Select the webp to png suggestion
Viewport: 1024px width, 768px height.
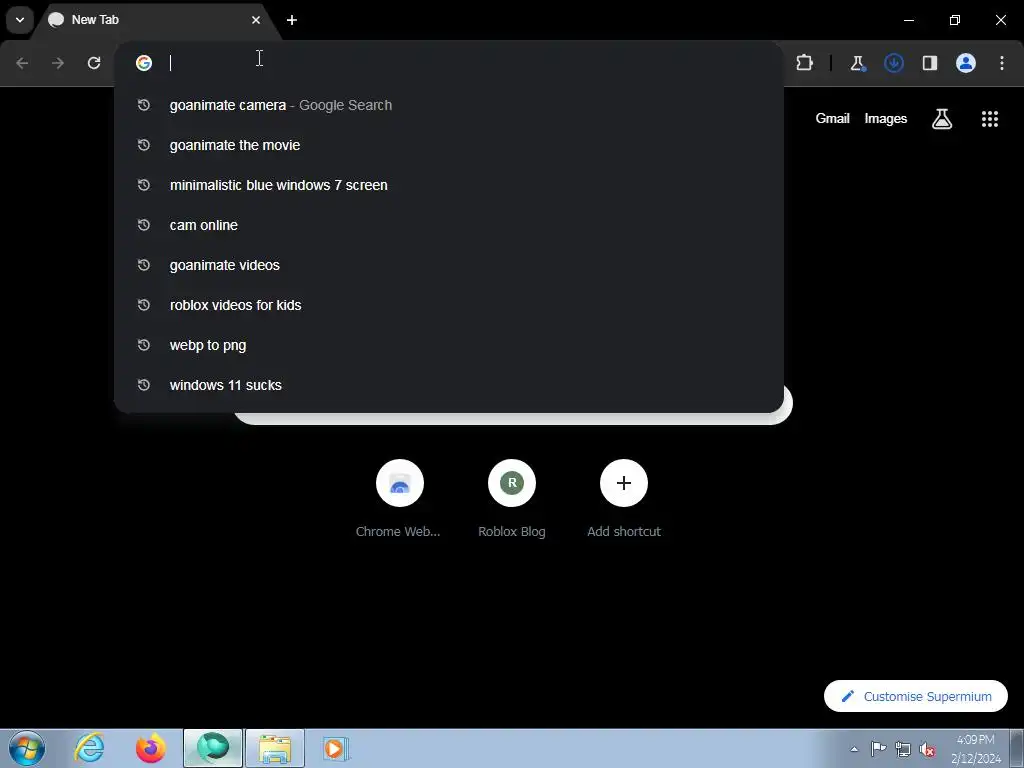tap(449, 345)
